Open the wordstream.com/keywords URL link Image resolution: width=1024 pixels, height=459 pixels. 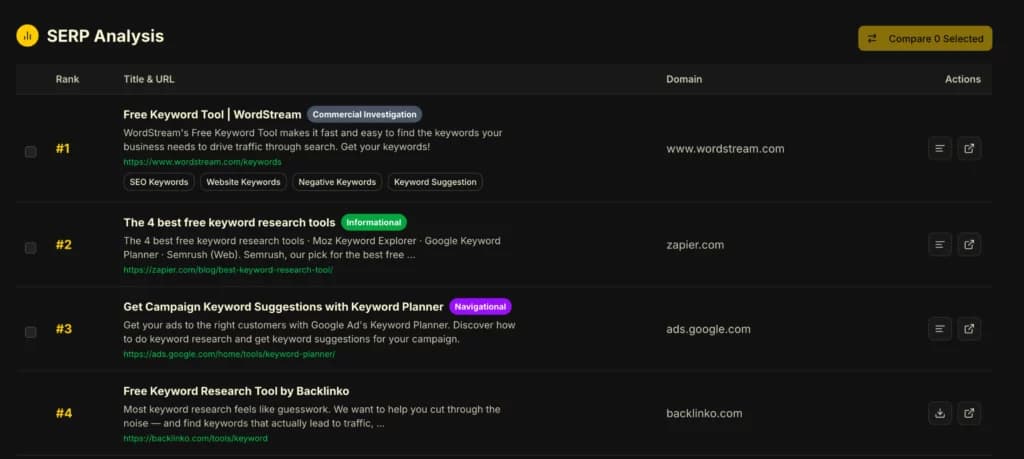[x=202, y=161]
